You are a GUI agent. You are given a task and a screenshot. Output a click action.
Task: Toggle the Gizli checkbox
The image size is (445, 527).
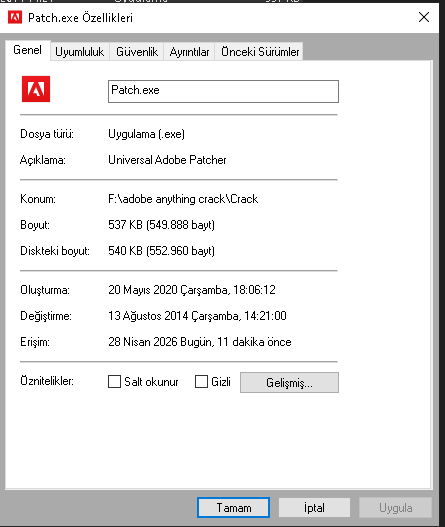coord(201,382)
